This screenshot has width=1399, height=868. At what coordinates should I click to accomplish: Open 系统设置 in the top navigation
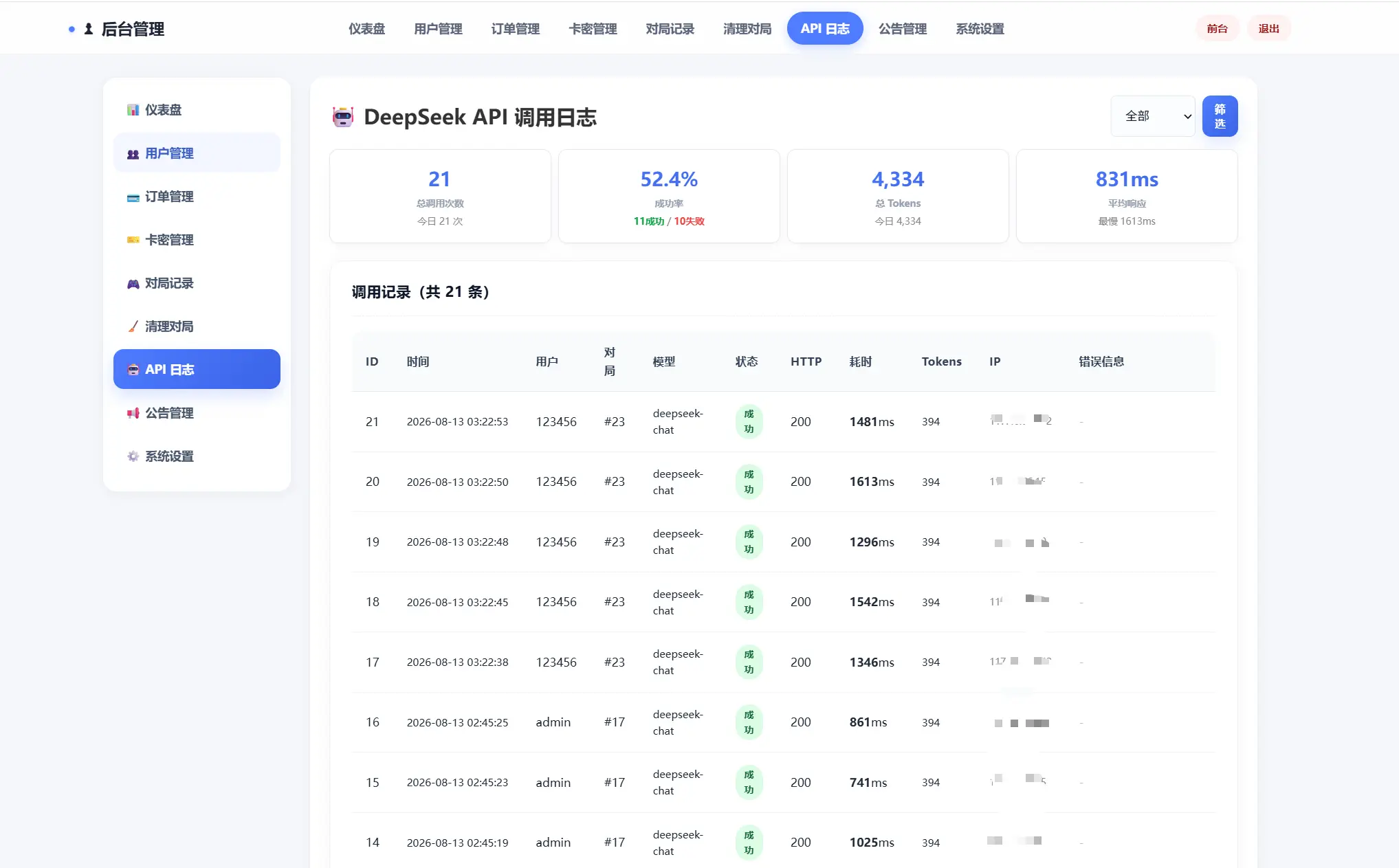tap(980, 29)
